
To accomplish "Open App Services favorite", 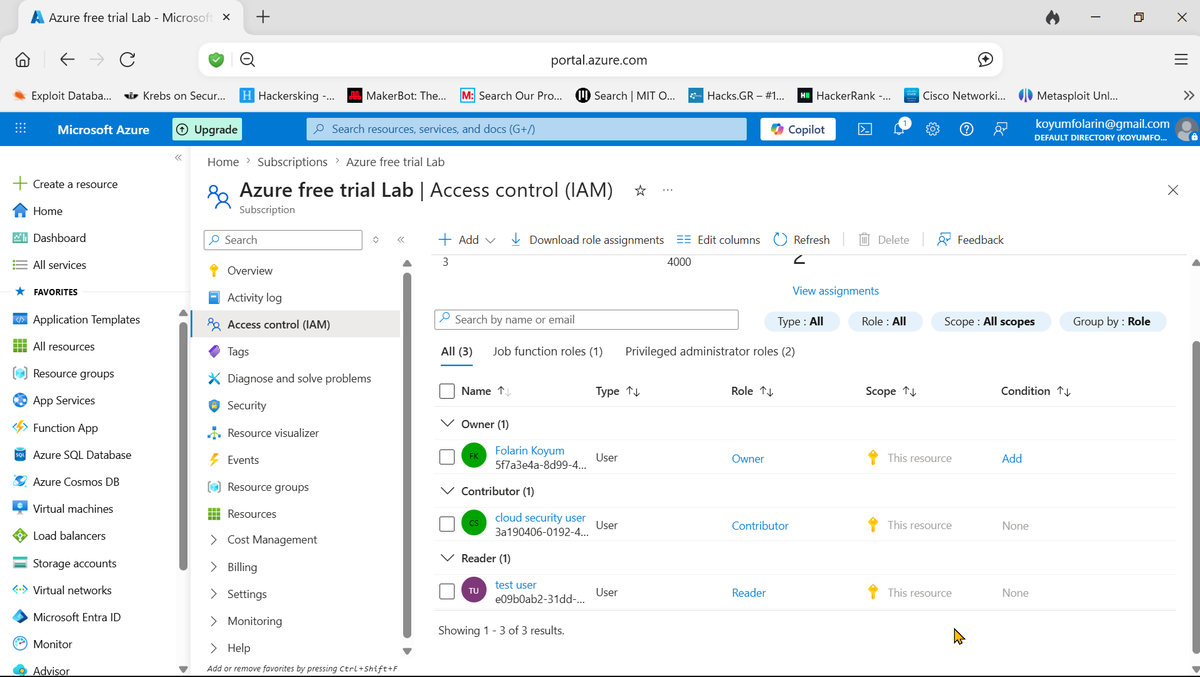I will coord(54,401).
